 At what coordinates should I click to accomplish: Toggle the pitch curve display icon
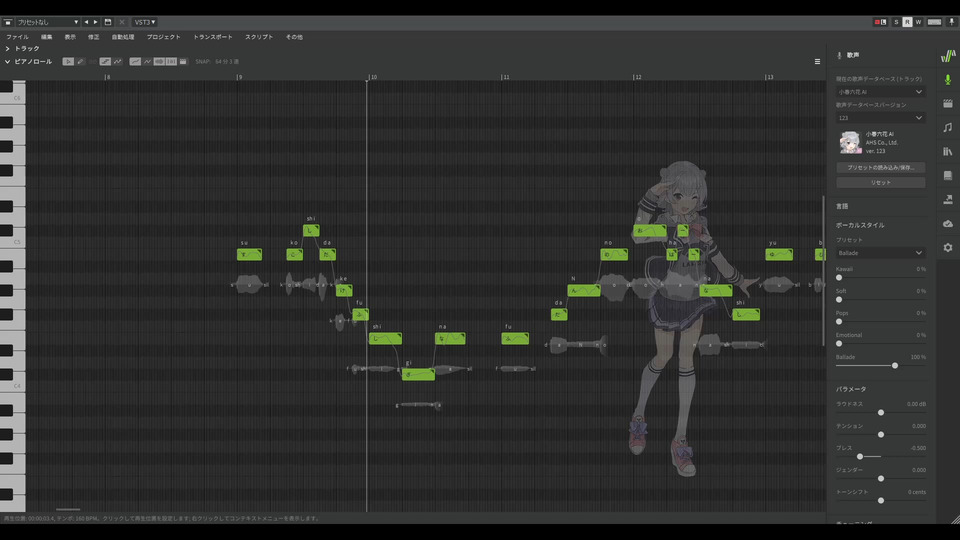(x=135, y=61)
